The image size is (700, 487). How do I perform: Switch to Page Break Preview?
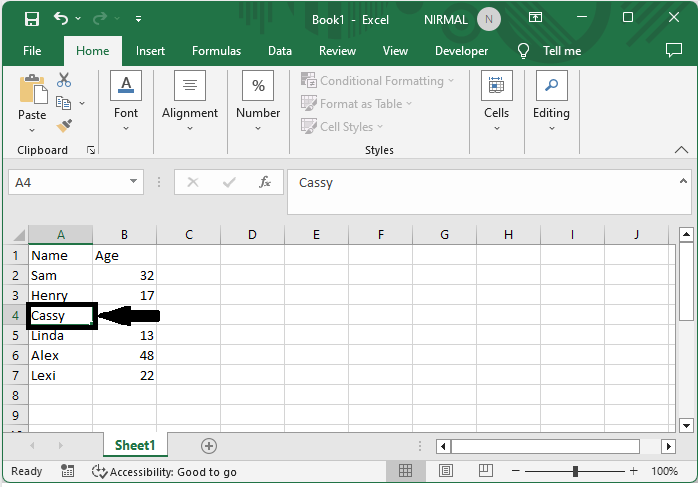pos(486,470)
